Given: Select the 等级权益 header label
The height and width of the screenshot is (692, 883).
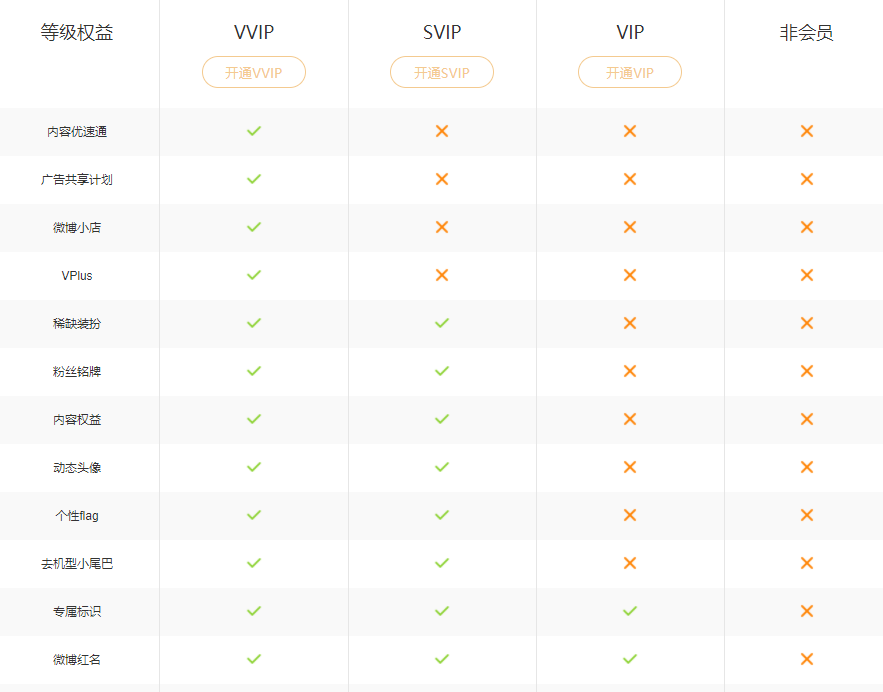Looking at the screenshot, I should [77, 32].
